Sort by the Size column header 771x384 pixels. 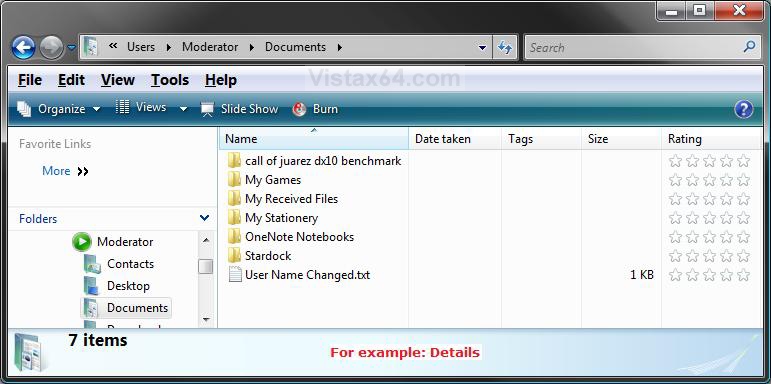point(621,139)
